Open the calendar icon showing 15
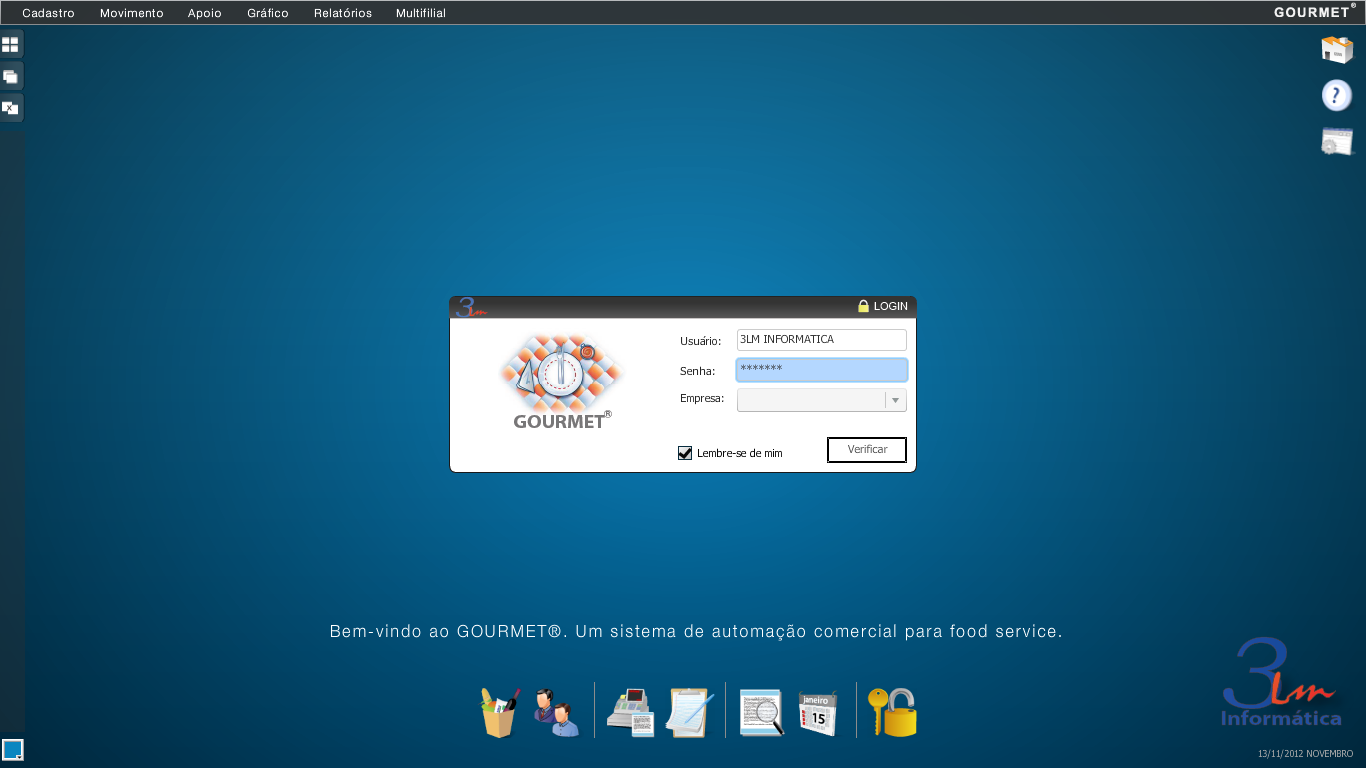 click(819, 713)
